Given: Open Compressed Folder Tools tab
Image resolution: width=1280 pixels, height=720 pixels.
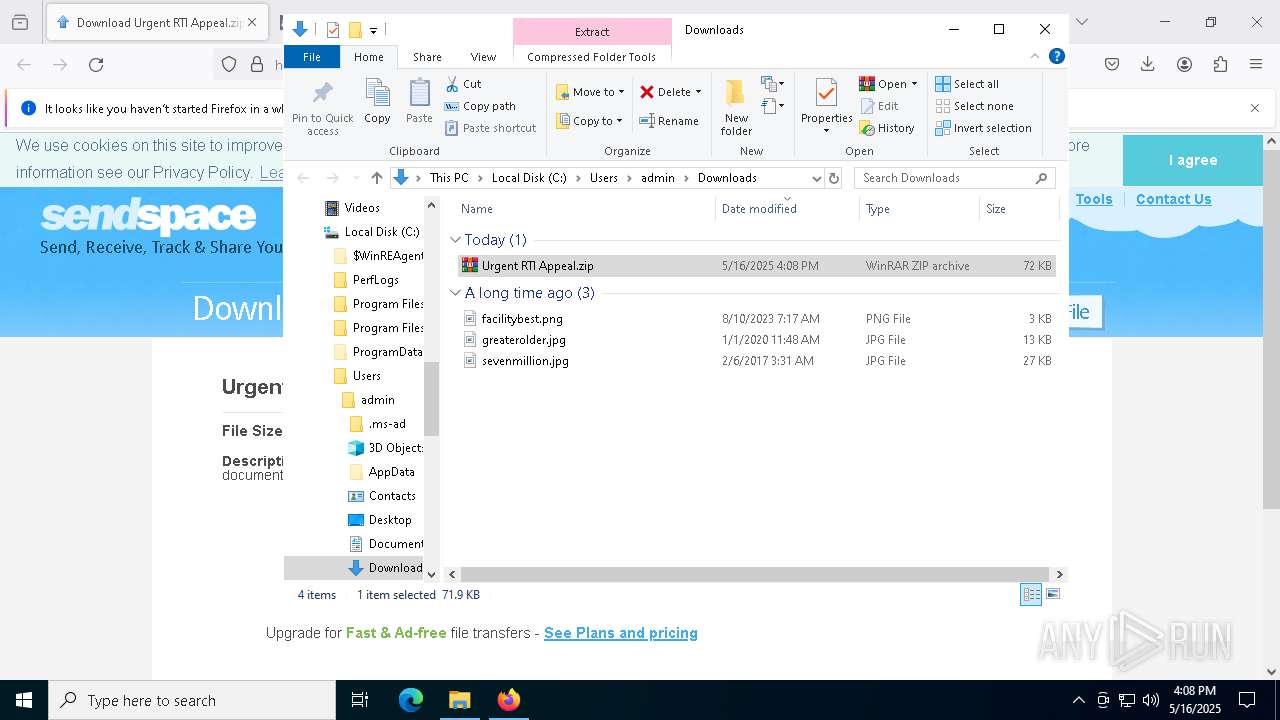Looking at the screenshot, I should (x=592, y=57).
